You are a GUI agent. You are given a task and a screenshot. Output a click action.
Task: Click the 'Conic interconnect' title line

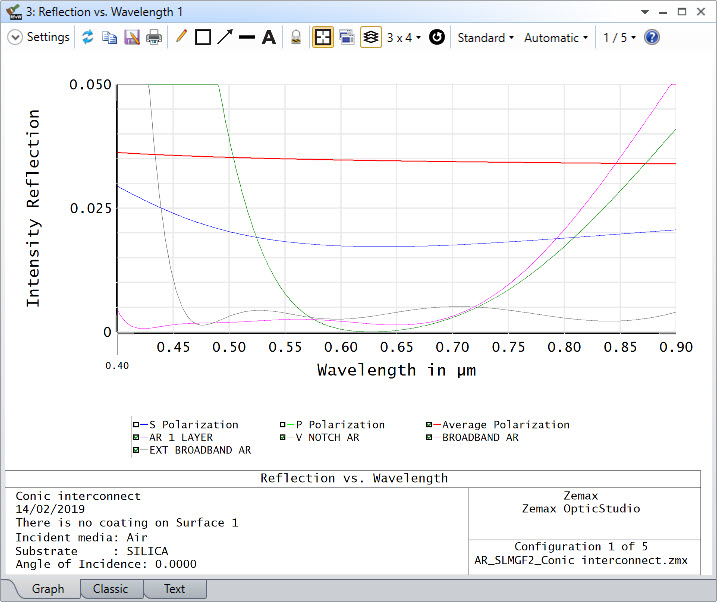(x=78, y=496)
